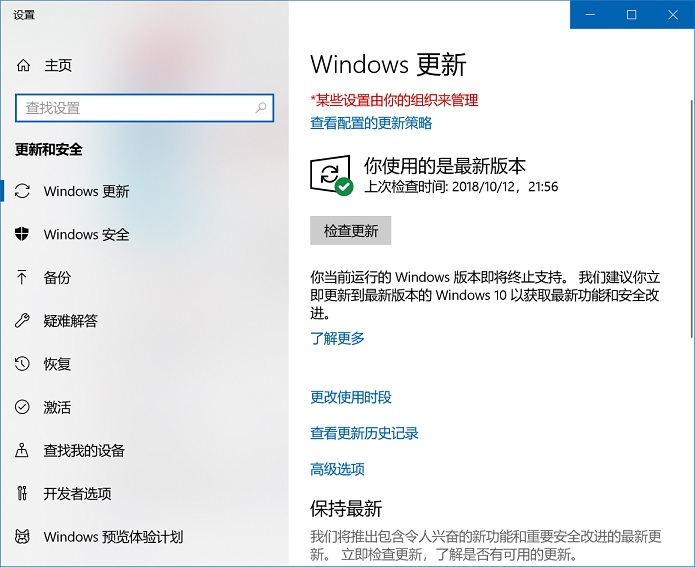Open 开发者选项 page

click(144, 493)
